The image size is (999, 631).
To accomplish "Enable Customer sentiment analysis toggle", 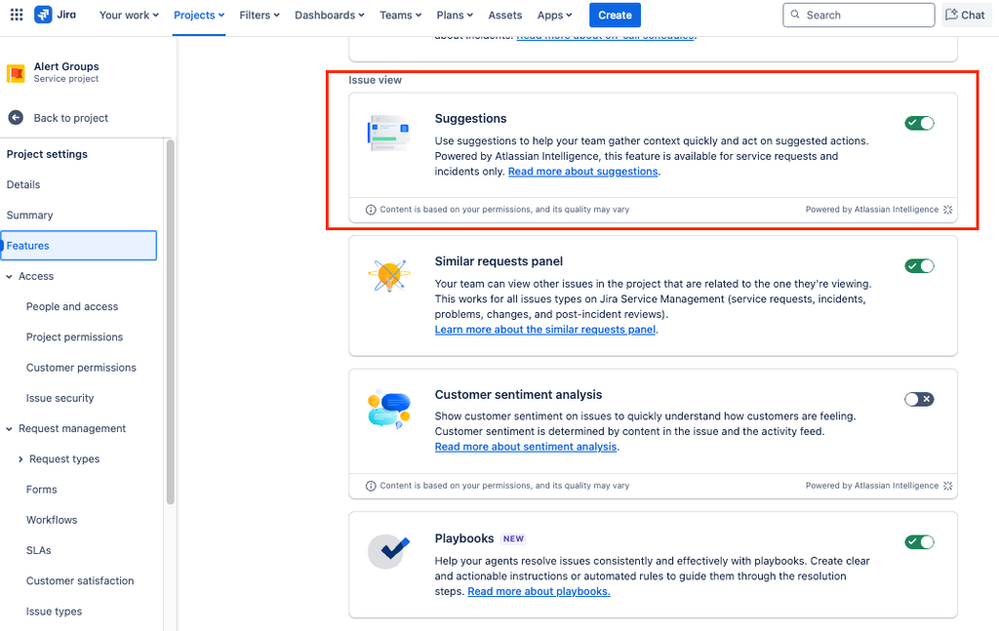I will coord(919,399).
